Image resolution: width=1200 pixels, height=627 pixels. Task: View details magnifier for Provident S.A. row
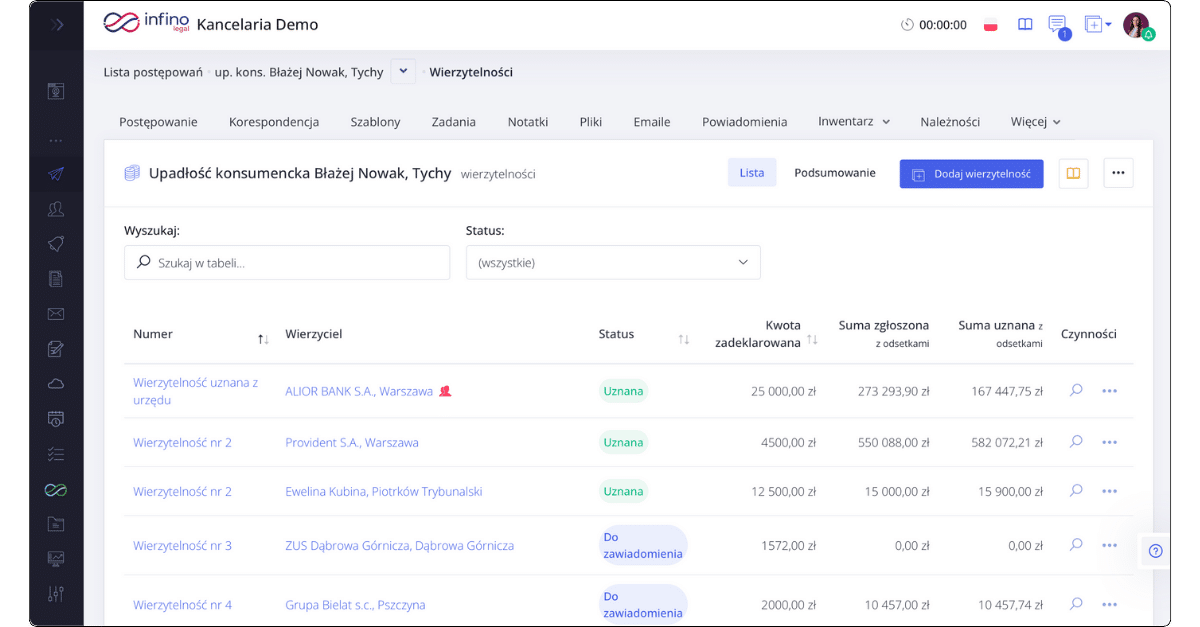point(1076,441)
